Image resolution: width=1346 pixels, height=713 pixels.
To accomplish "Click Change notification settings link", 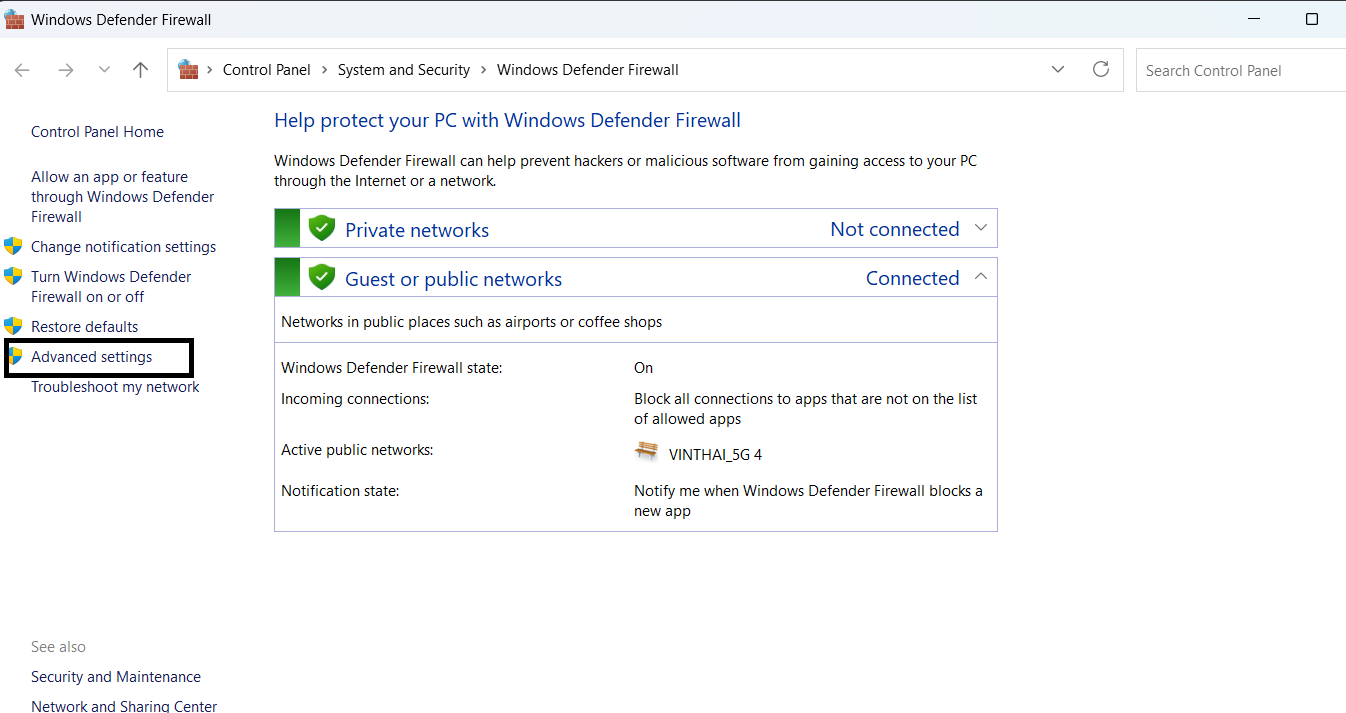I will pos(123,247).
